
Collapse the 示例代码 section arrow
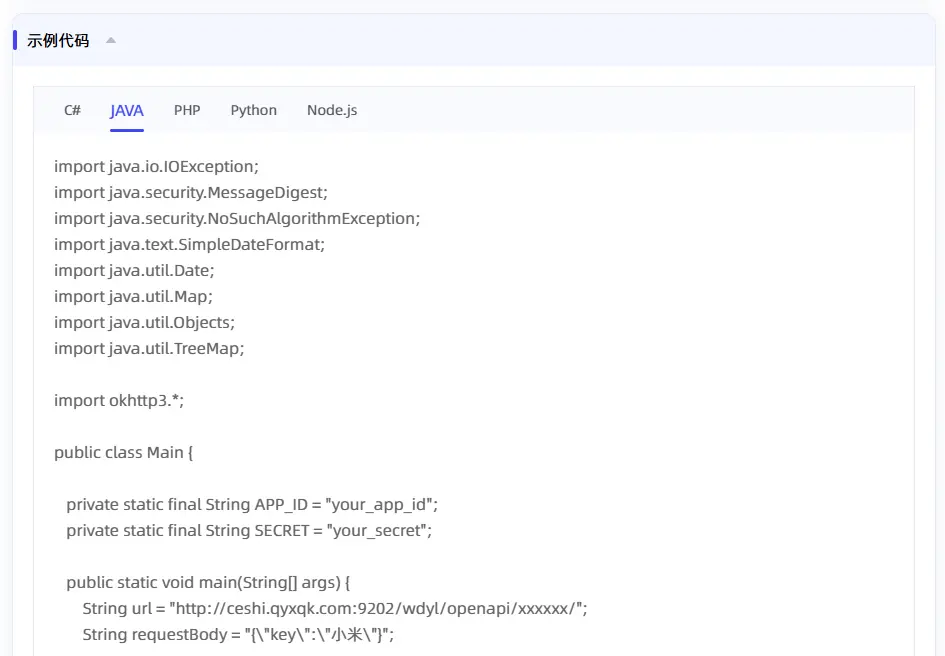pos(111,41)
